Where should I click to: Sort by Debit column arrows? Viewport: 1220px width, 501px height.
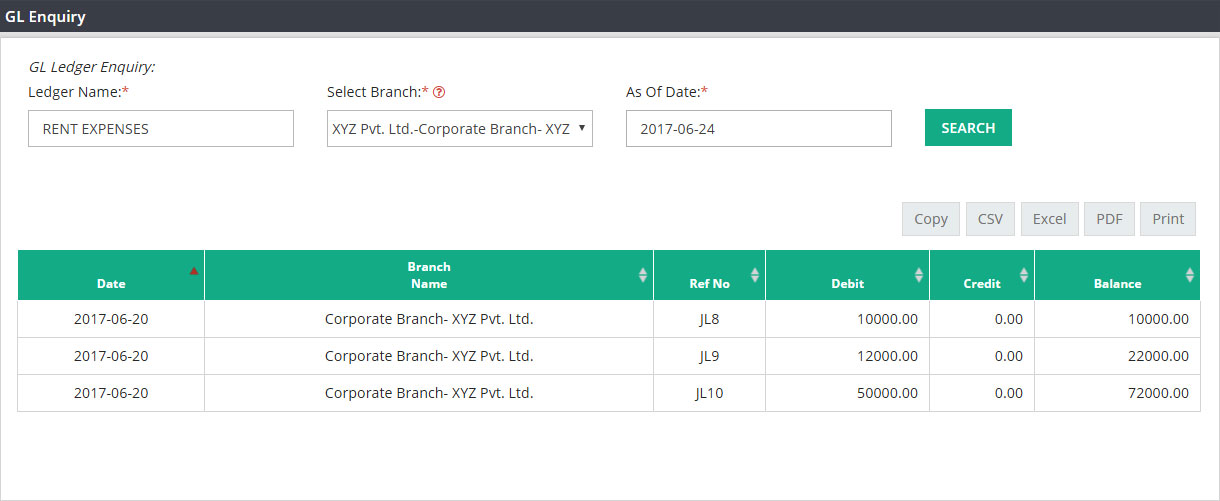[919, 275]
